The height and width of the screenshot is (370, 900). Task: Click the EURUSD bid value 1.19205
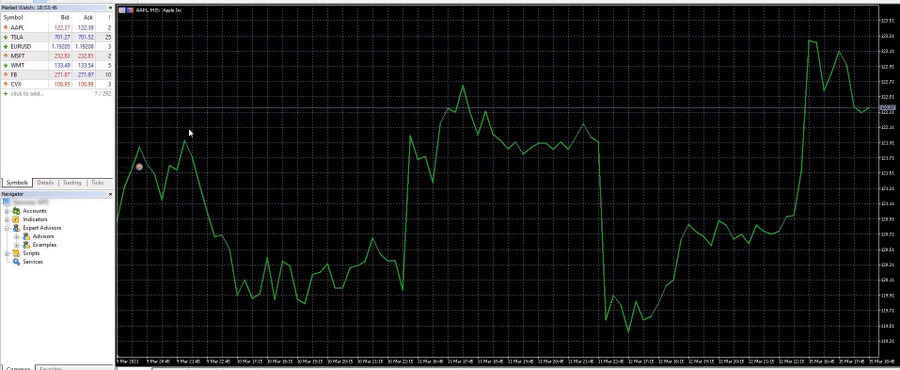click(61, 46)
